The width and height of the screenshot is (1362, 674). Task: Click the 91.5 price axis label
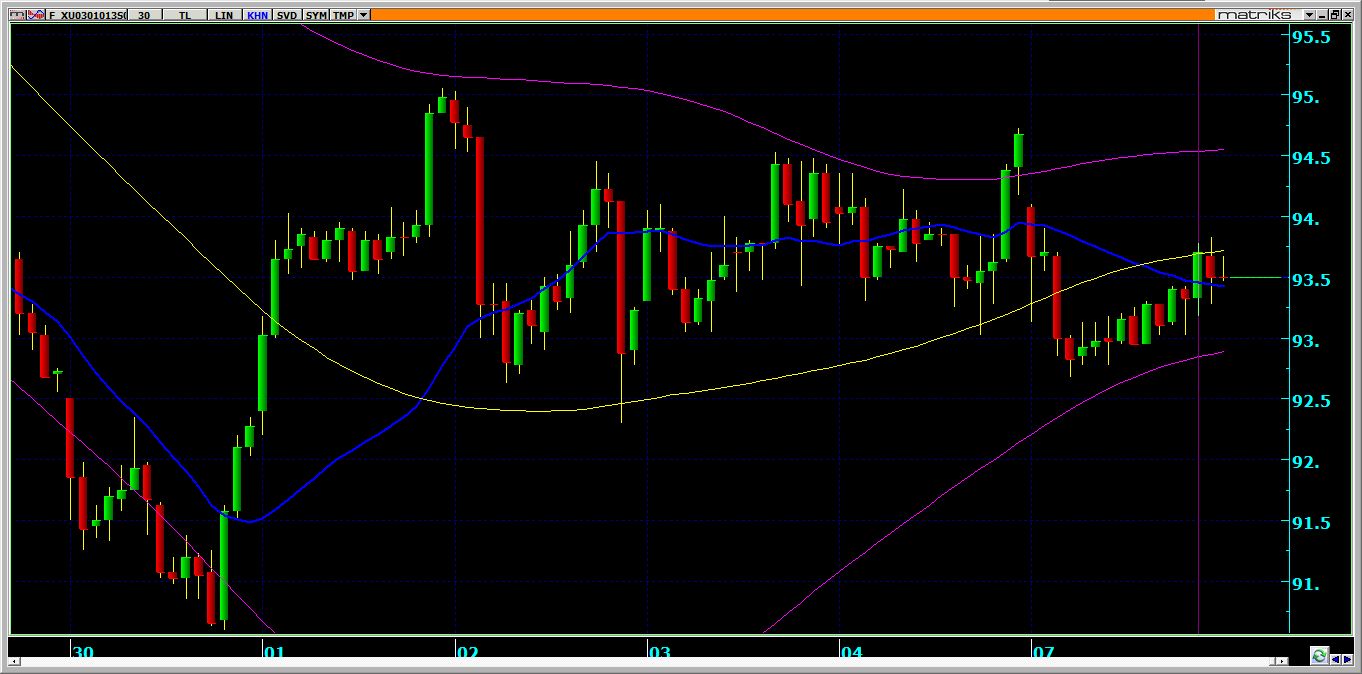1312,523
